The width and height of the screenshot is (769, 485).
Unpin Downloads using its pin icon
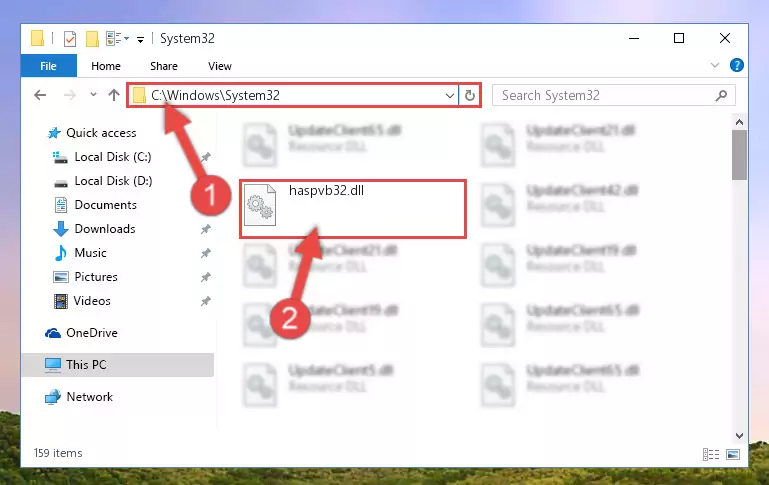205,229
